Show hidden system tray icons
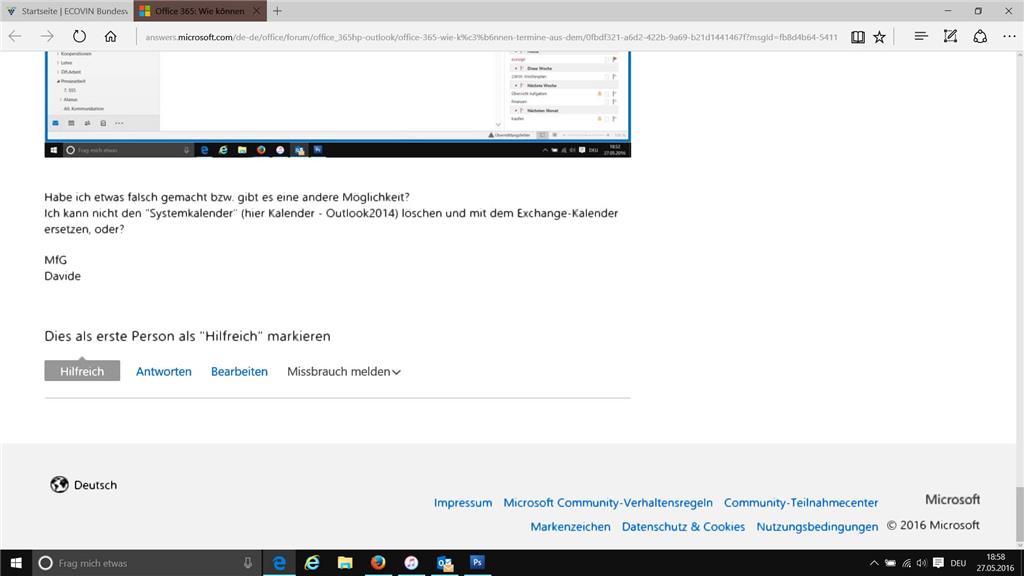 tap(874, 563)
